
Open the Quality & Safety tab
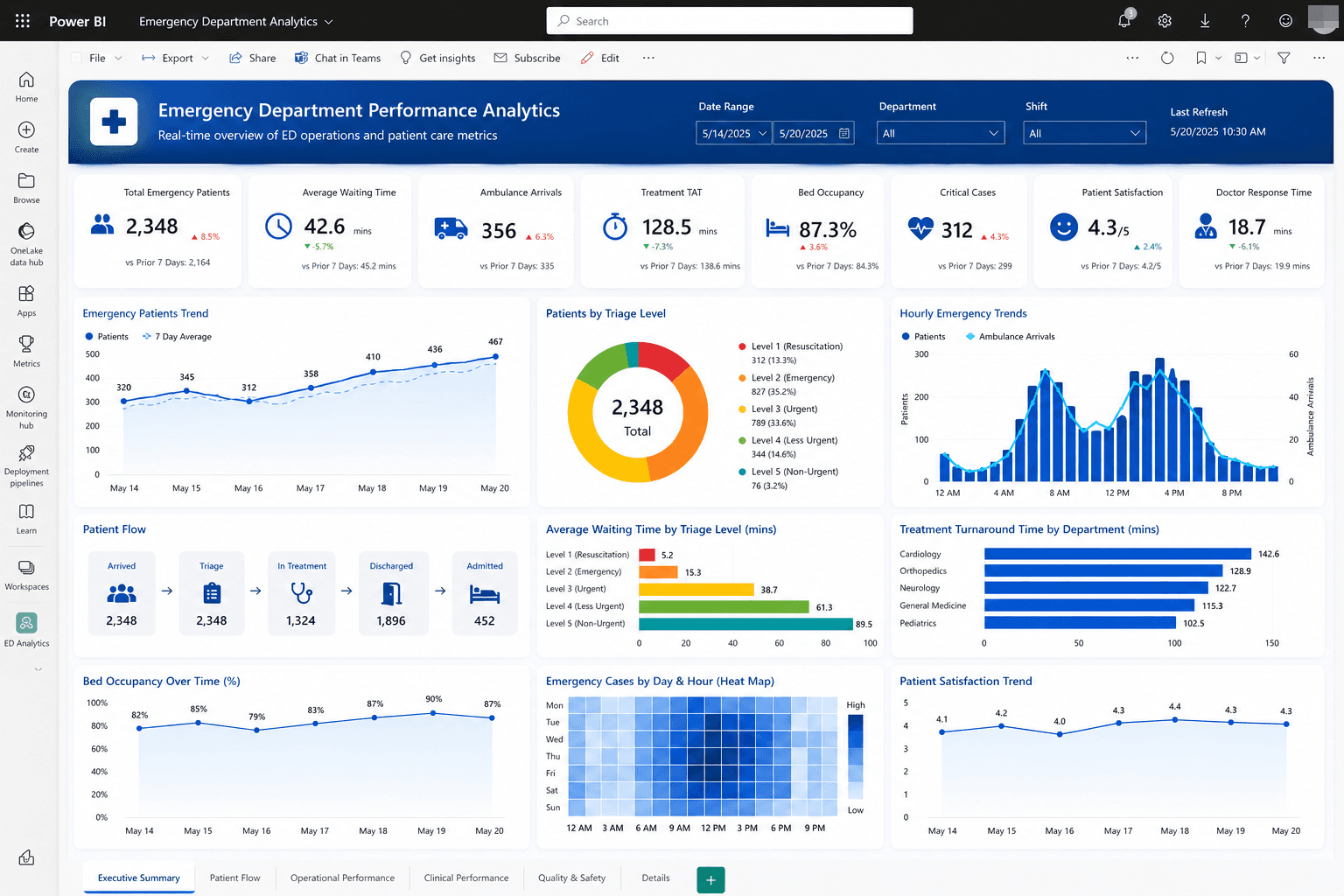pyautogui.click(x=571, y=878)
